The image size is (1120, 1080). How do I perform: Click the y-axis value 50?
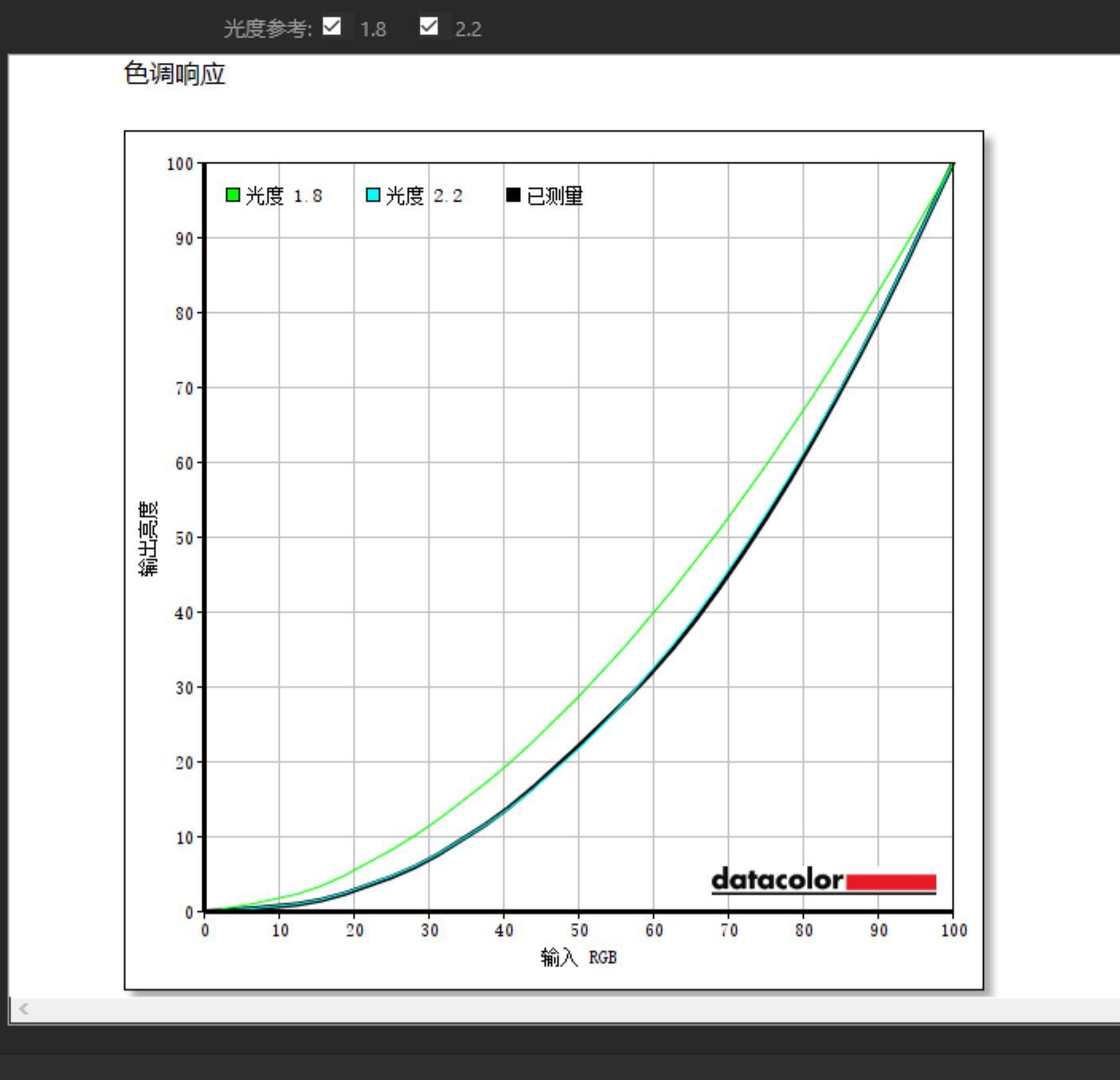point(184,538)
